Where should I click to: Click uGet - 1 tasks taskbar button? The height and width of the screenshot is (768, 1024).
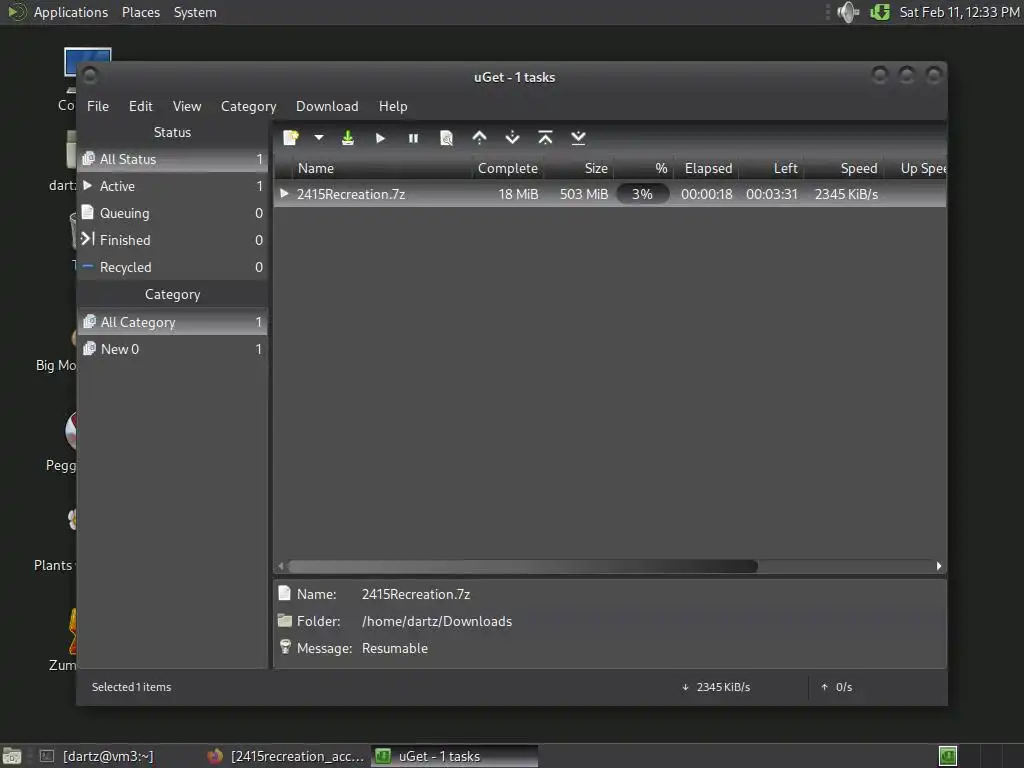pos(454,756)
